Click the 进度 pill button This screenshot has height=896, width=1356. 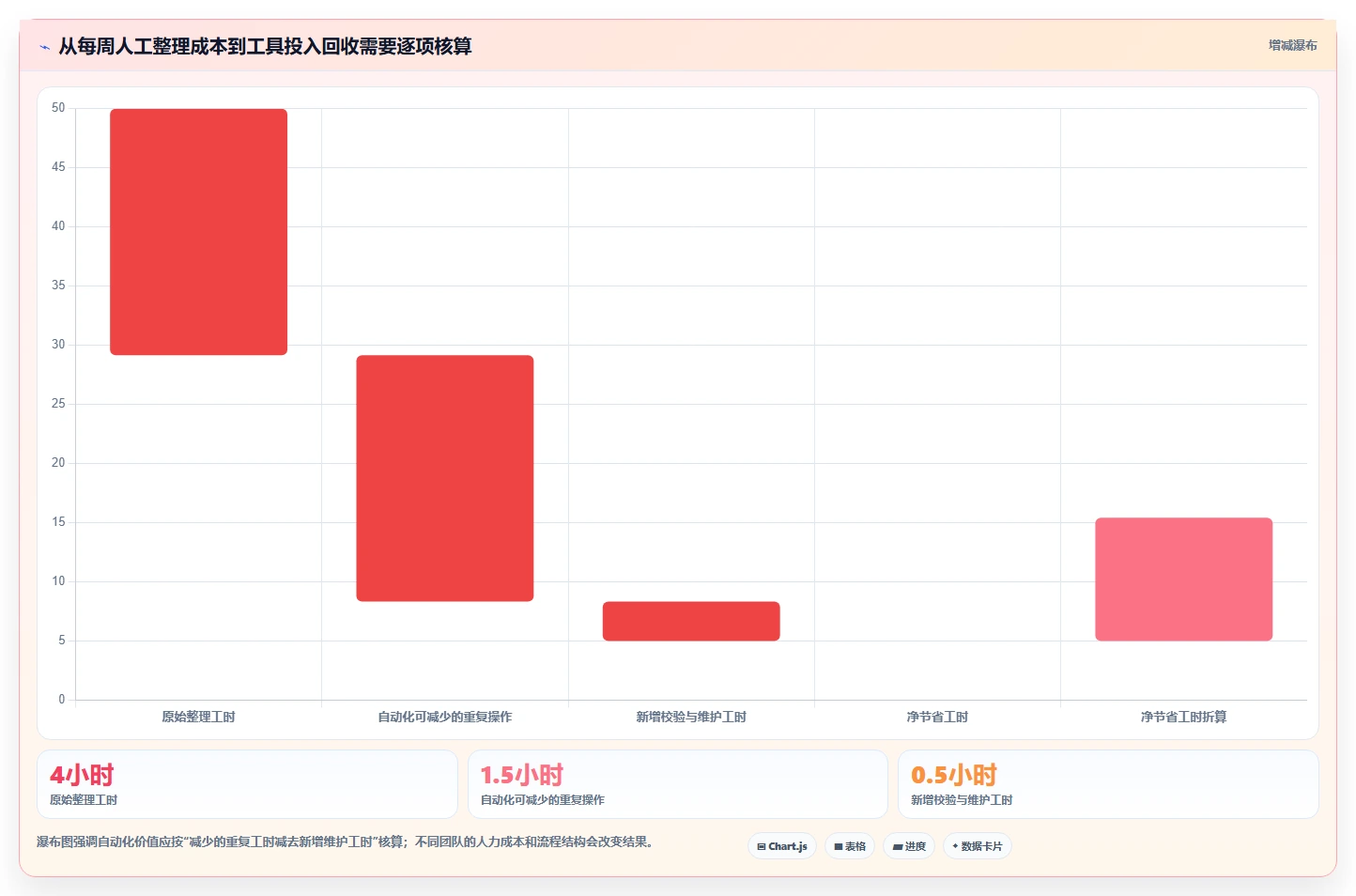[909, 846]
